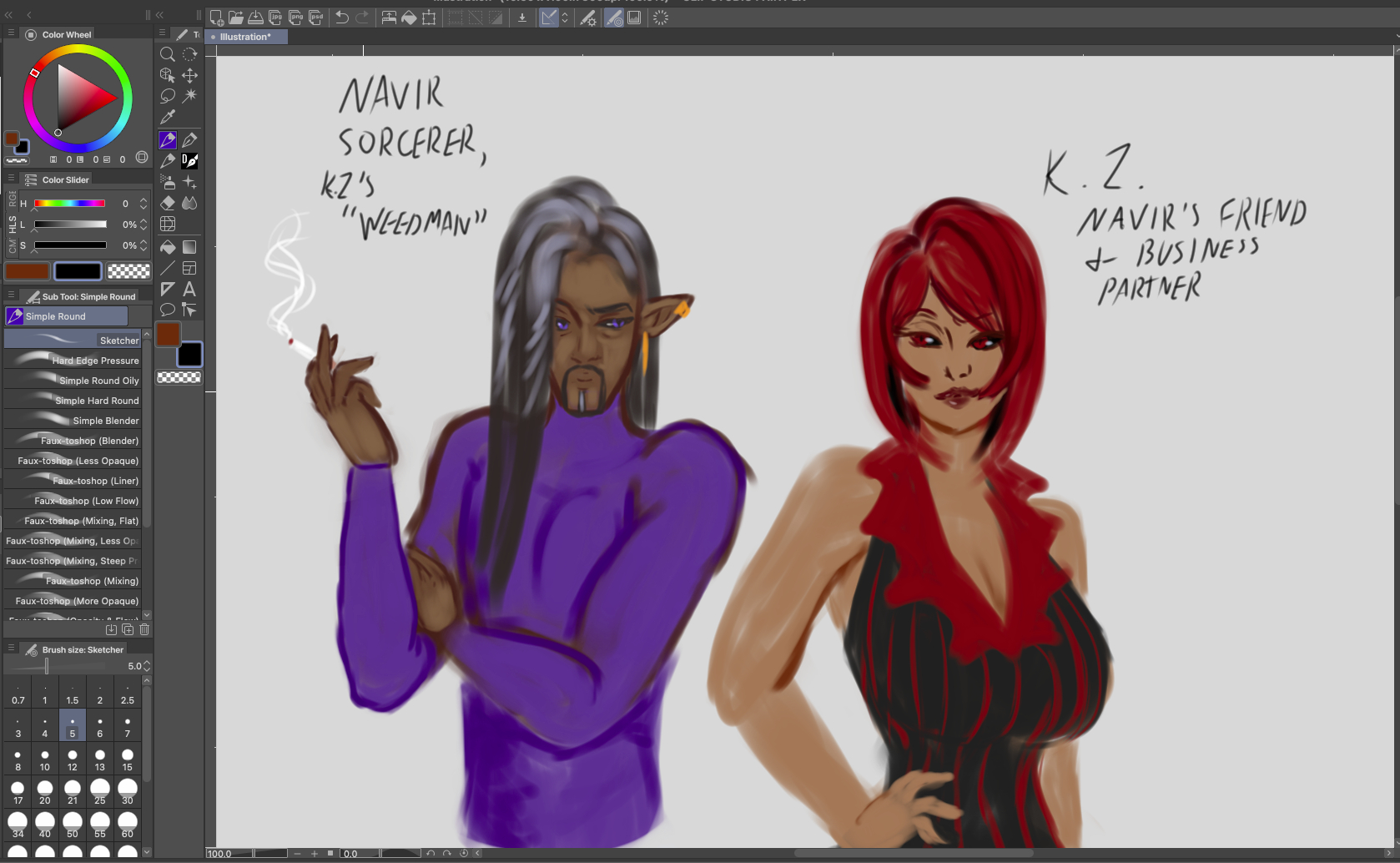1400x863 pixels.
Task: Choose the Simple Blender brush
Action: (x=73, y=421)
